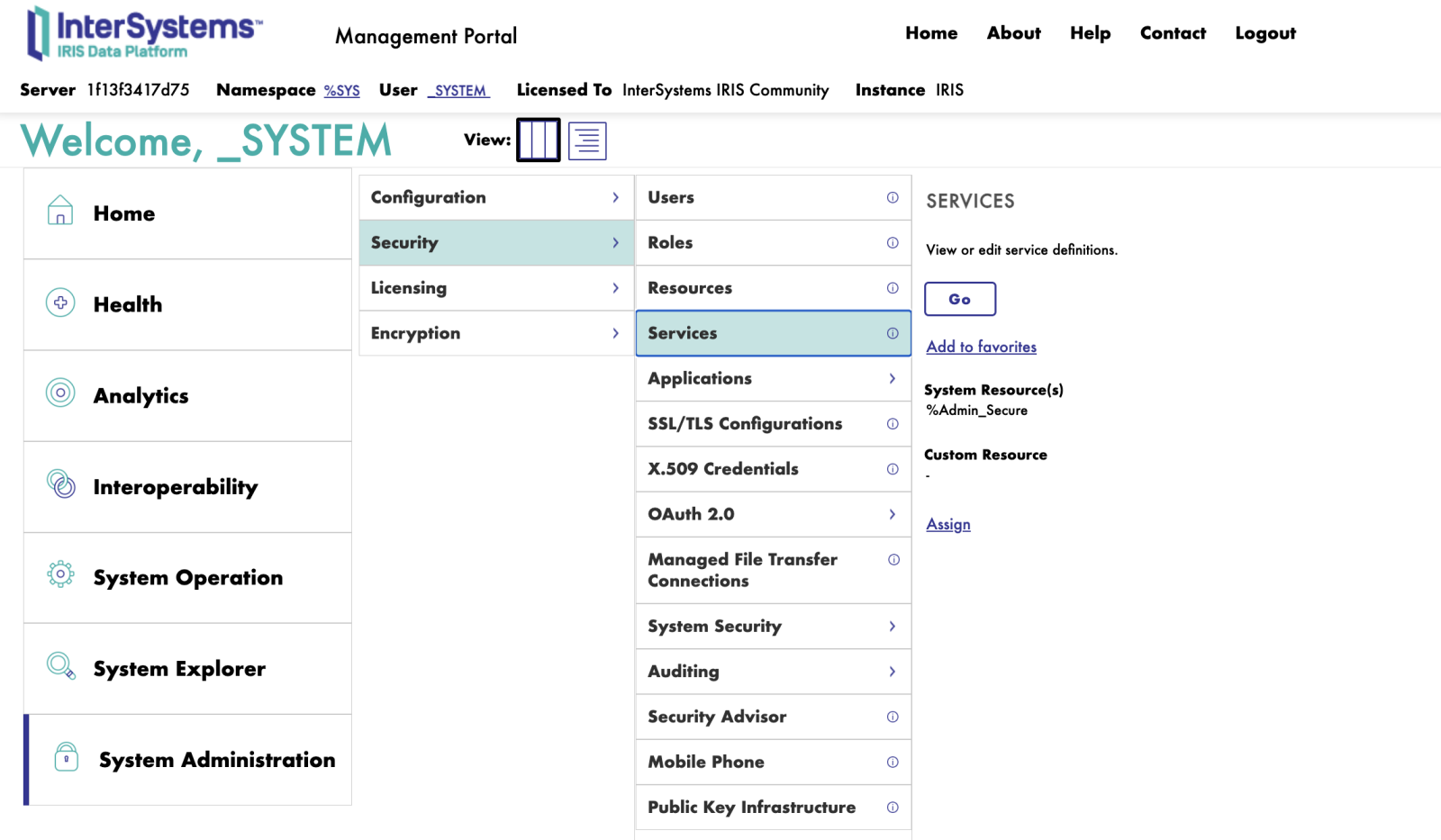Click the info icon beside Users
1441x840 pixels.
coord(892,197)
